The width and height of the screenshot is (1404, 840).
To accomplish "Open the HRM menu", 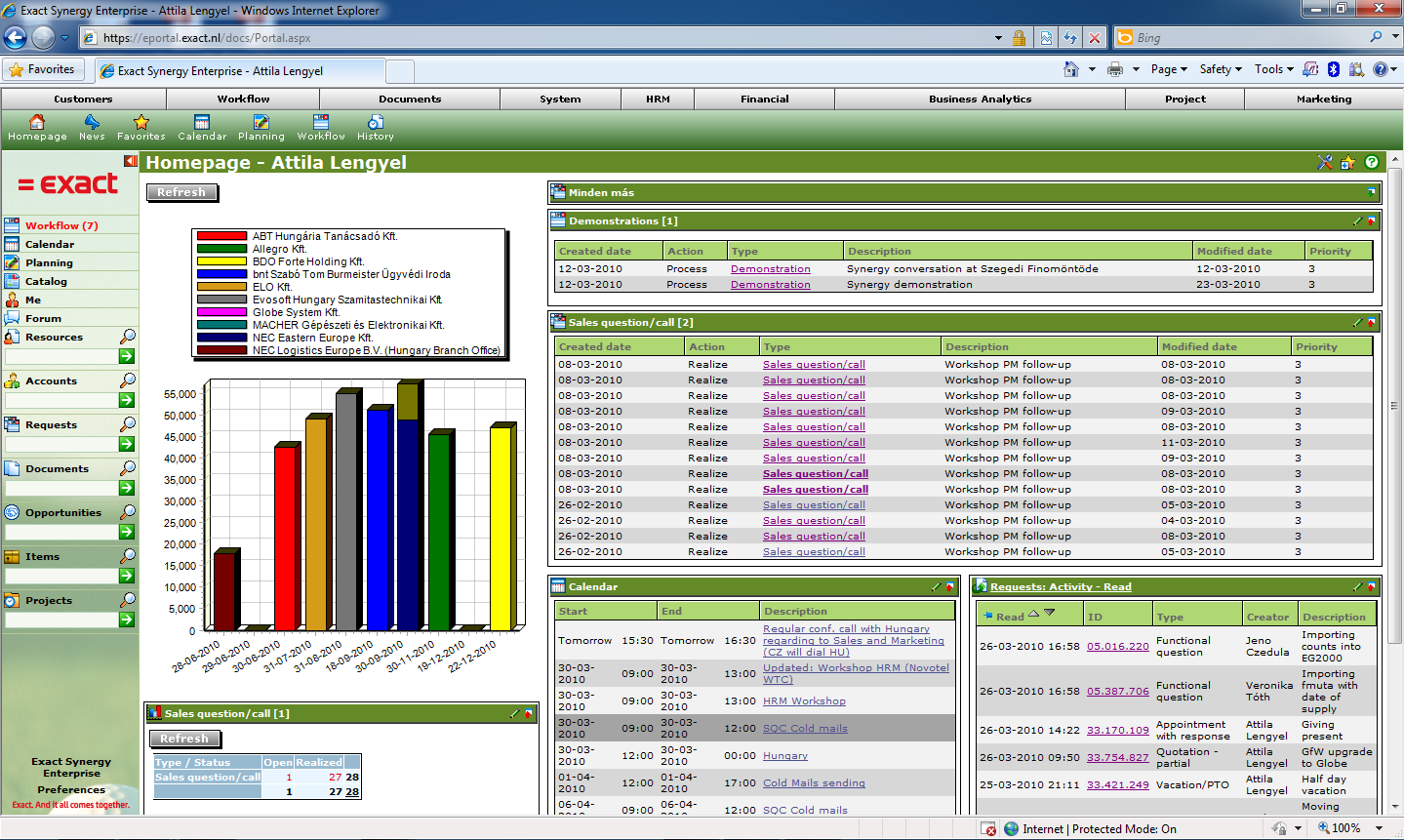I will [x=659, y=100].
